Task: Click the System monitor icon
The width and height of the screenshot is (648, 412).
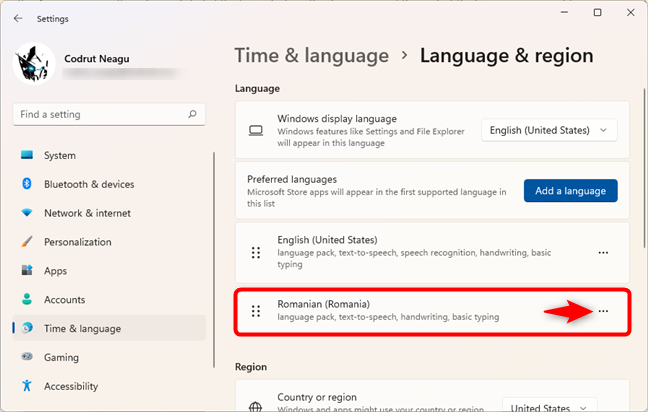Action: pos(27,155)
